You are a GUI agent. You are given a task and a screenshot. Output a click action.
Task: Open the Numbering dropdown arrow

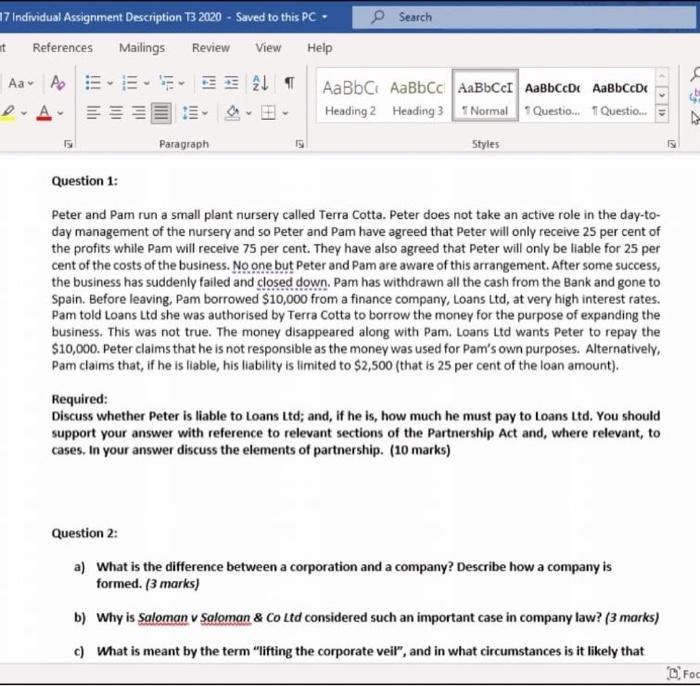[146, 83]
